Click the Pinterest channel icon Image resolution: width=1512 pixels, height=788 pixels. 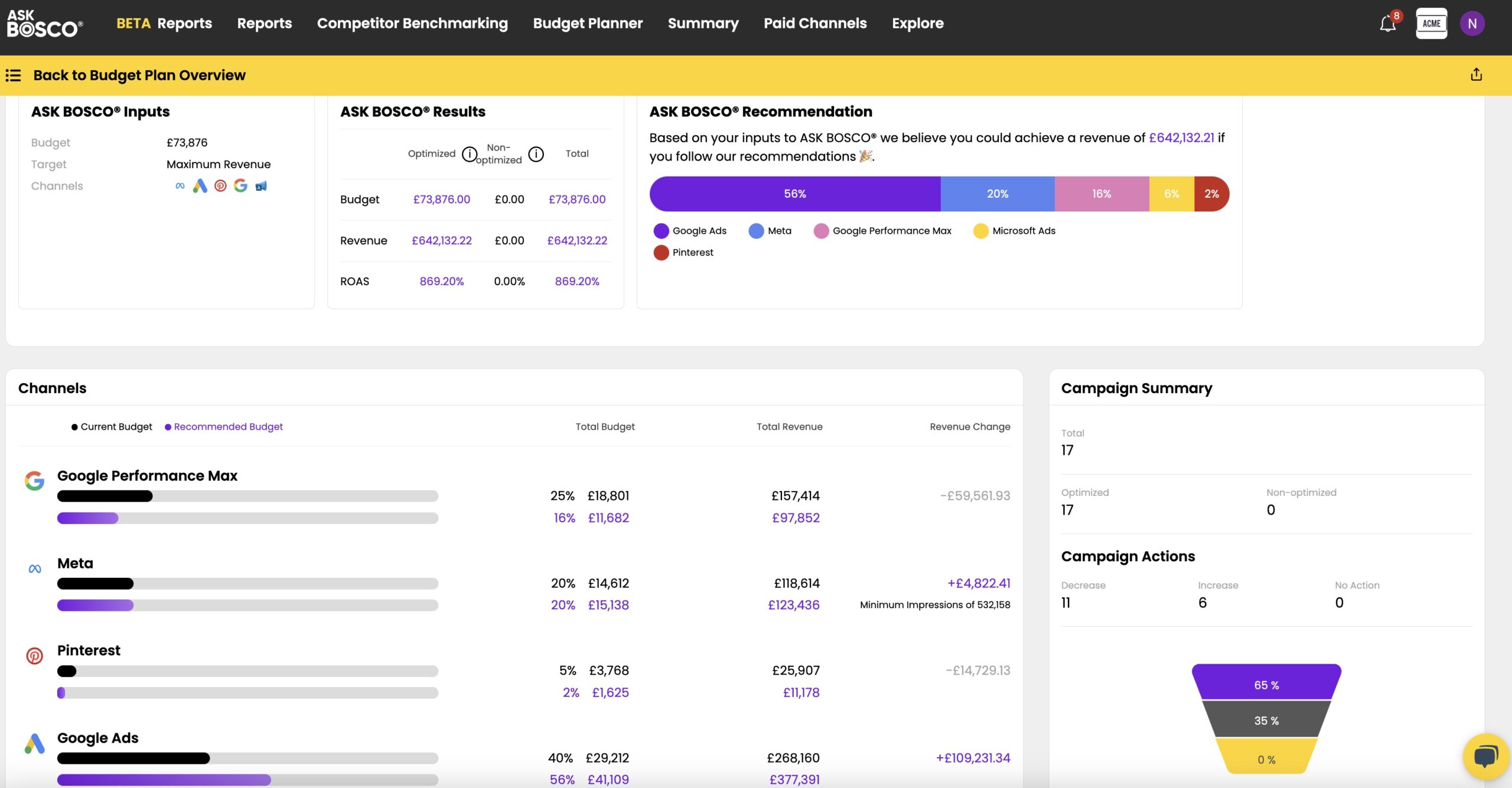click(x=35, y=654)
